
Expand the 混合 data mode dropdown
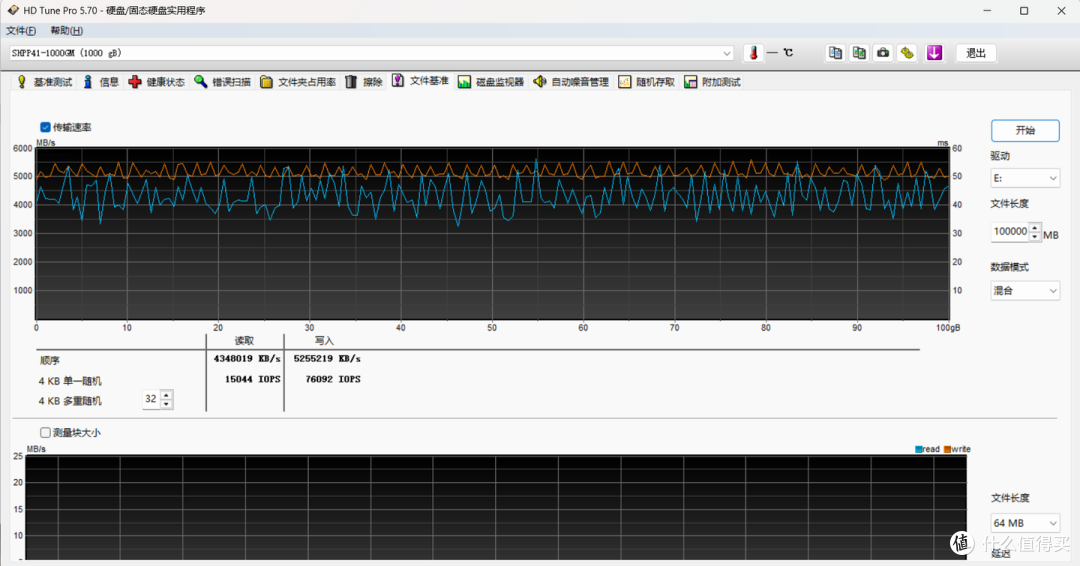click(x=1025, y=291)
